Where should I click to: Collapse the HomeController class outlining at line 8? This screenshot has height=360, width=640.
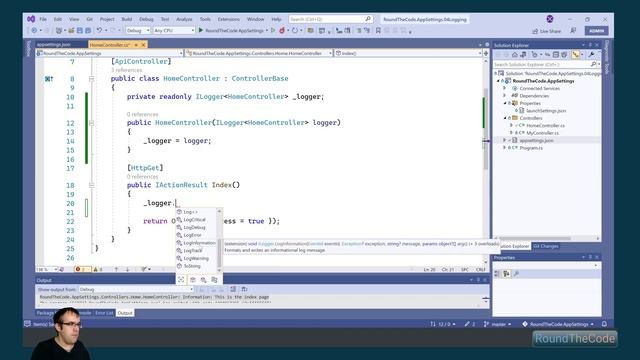(x=91, y=78)
